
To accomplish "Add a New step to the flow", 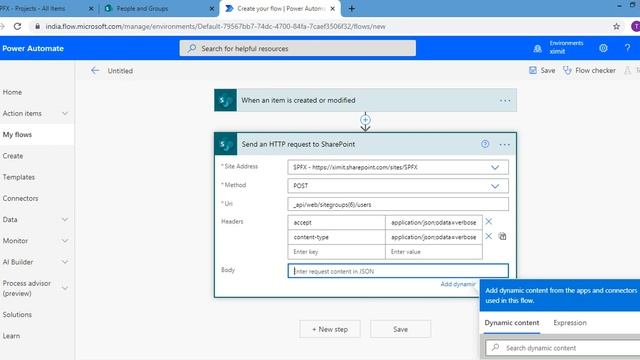I will (x=330, y=329).
